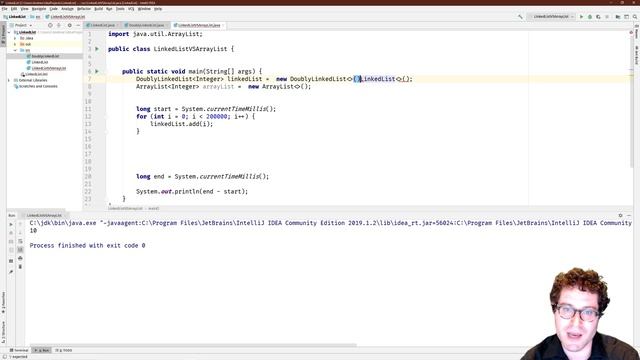Toggle the Favorites side tool window tab
Viewport: 640px width, 360px height.
3,303
